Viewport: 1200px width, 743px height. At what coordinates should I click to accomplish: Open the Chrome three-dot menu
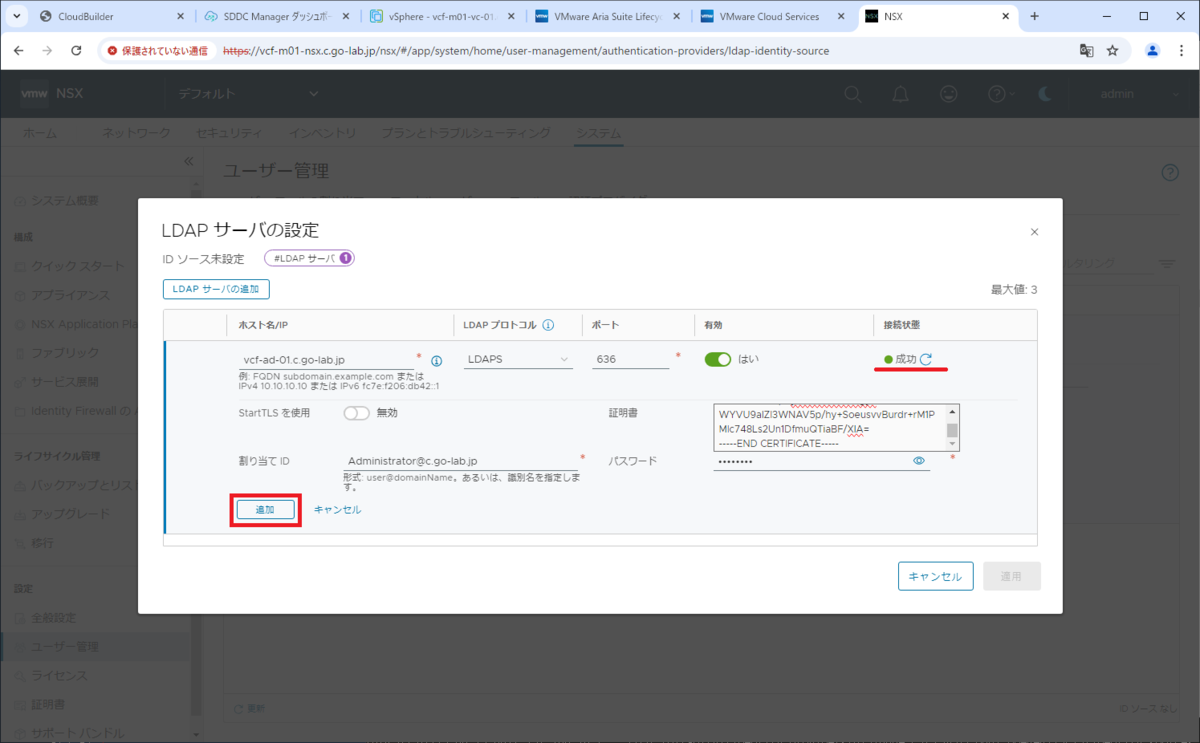click(x=1181, y=50)
